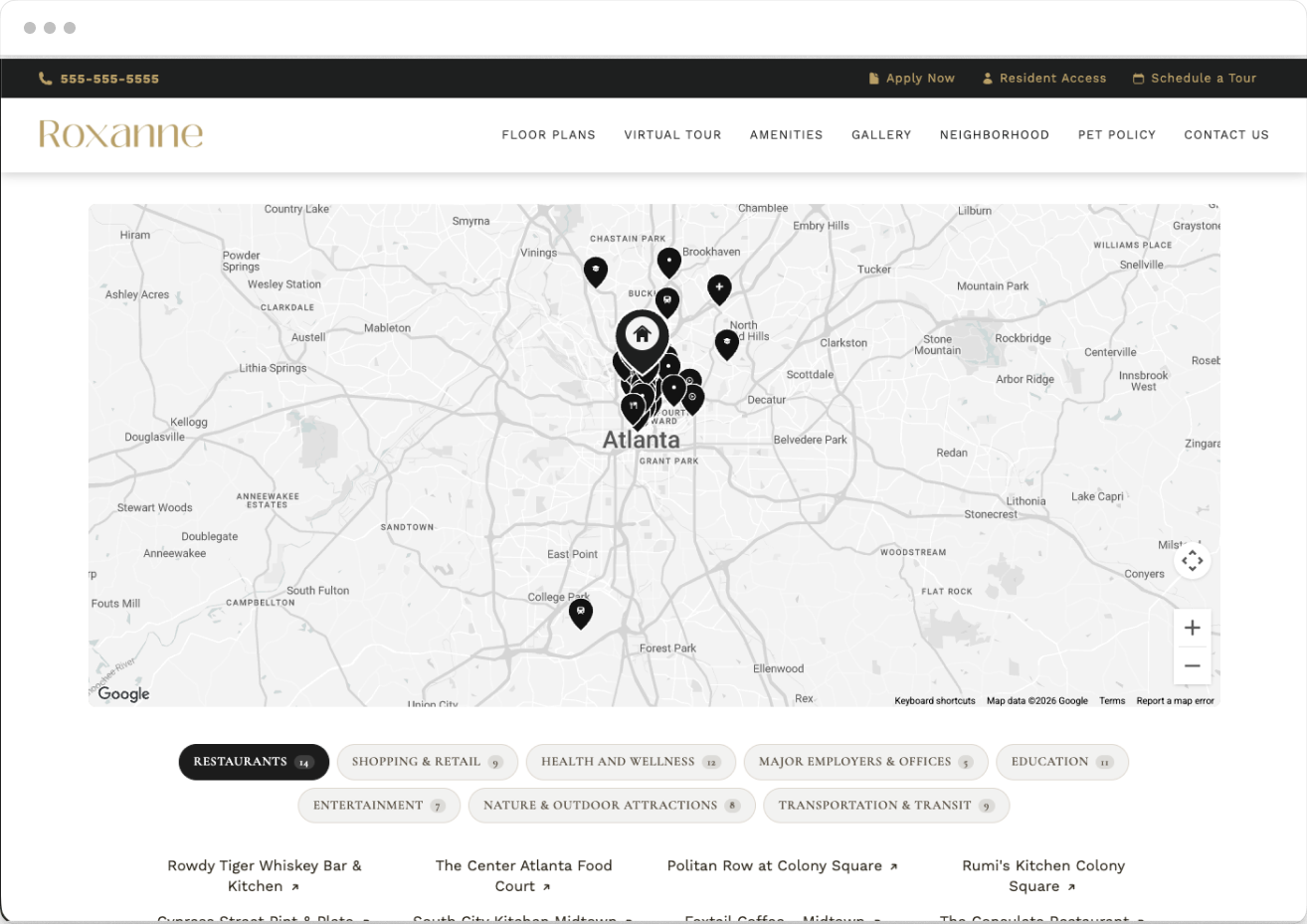Click Keyboard shortcuts on the map
The width and height of the screenshot is (1307, 924).
tap(935, 701)
